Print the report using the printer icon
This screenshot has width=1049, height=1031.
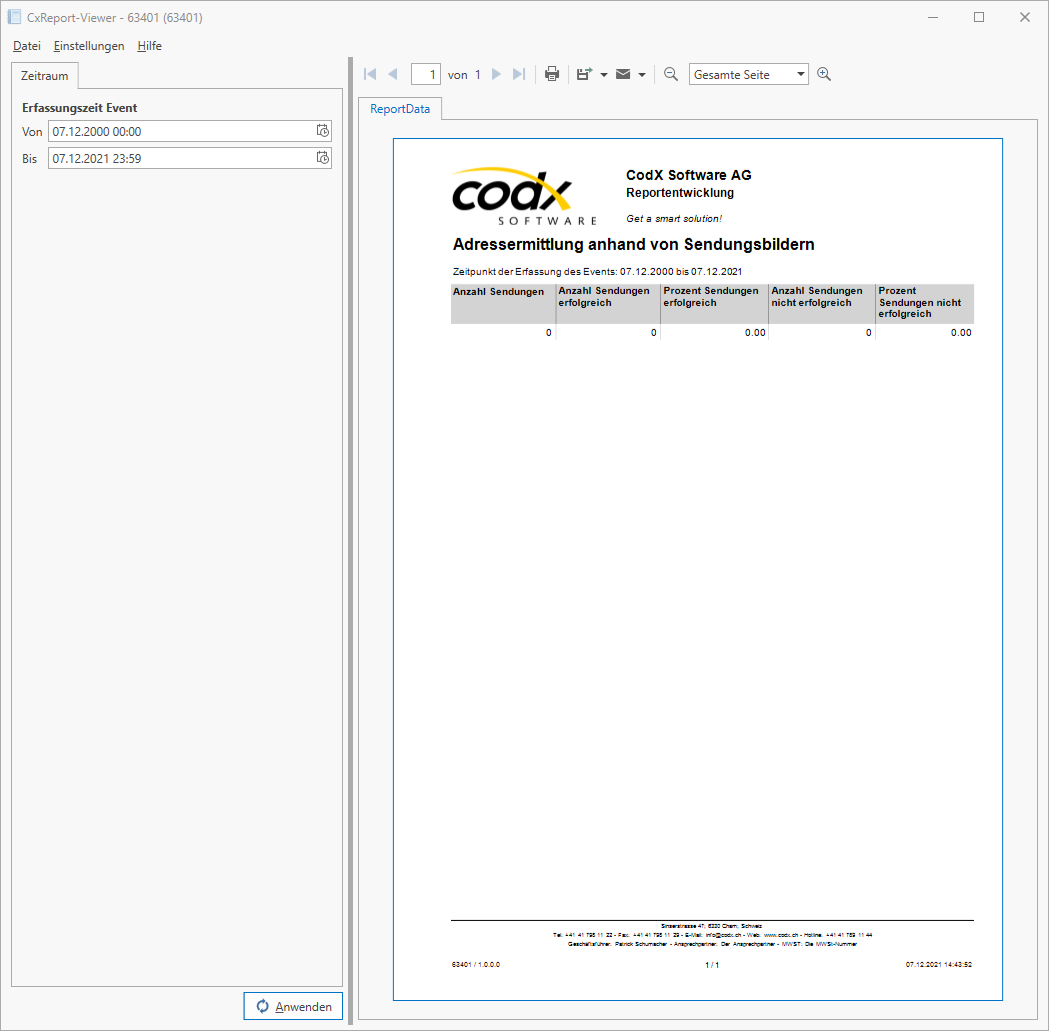pos(551,73)
